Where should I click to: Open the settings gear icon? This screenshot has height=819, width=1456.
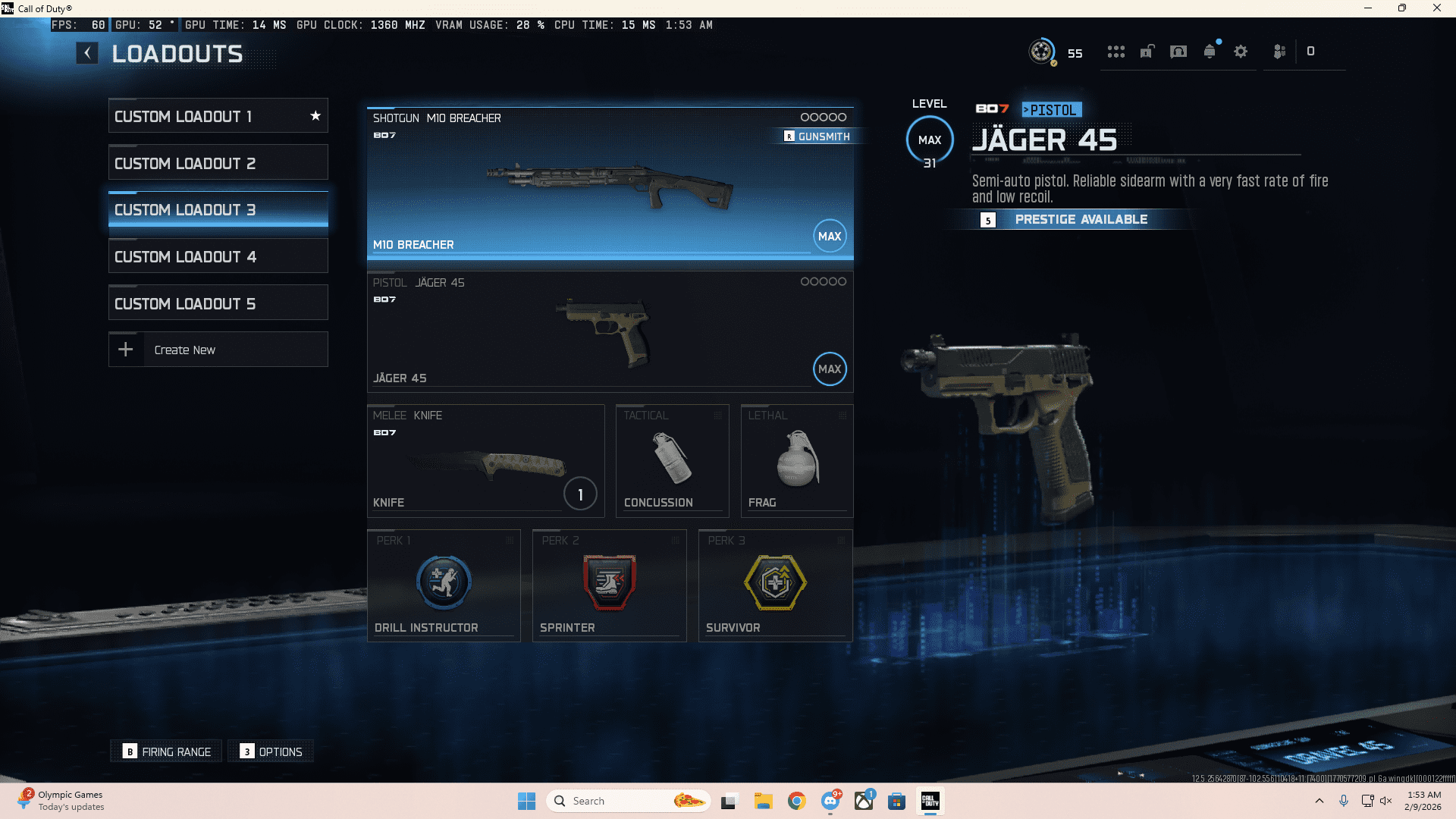(1241, 52)
